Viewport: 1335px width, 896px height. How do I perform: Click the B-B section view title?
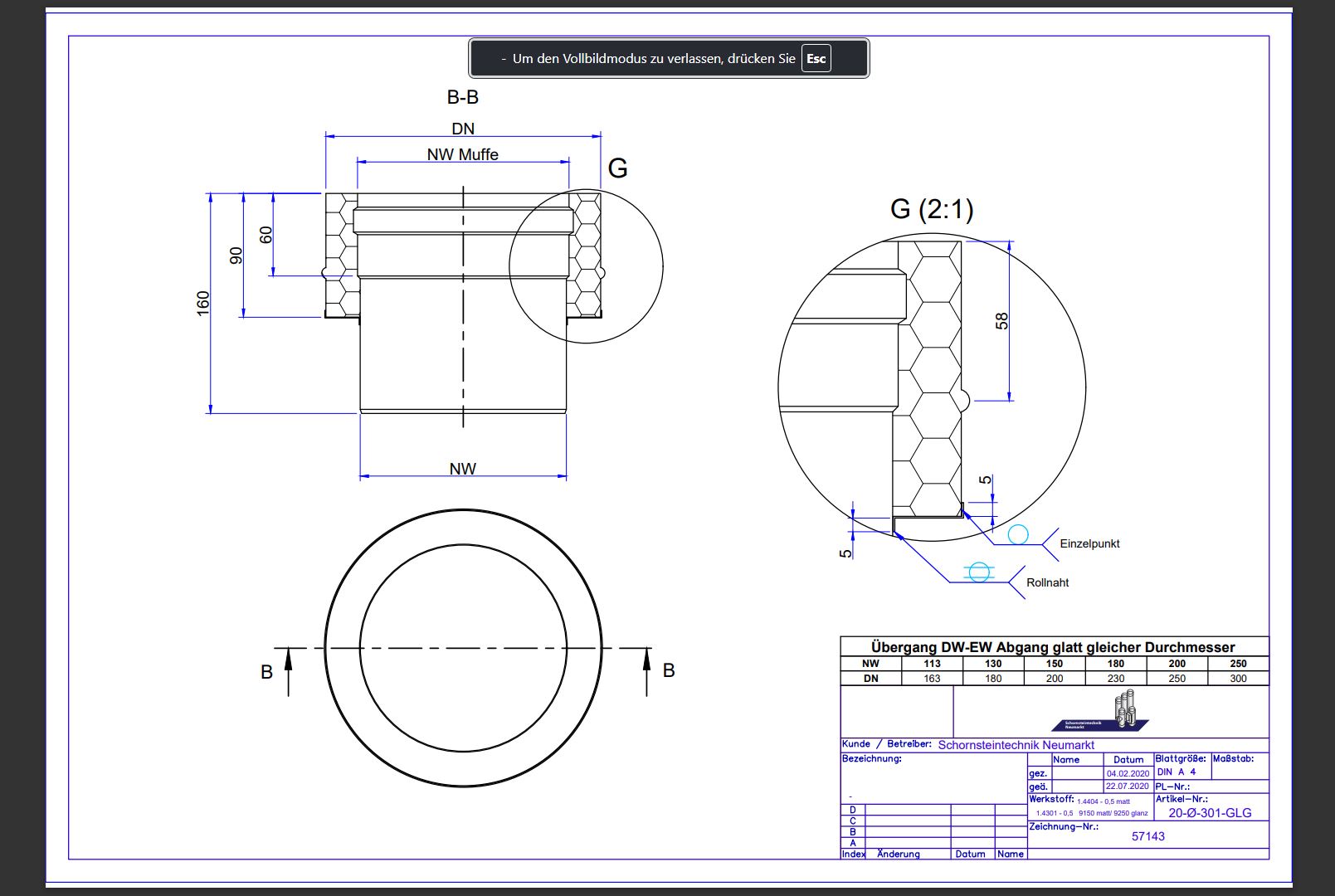coord(462,97)
